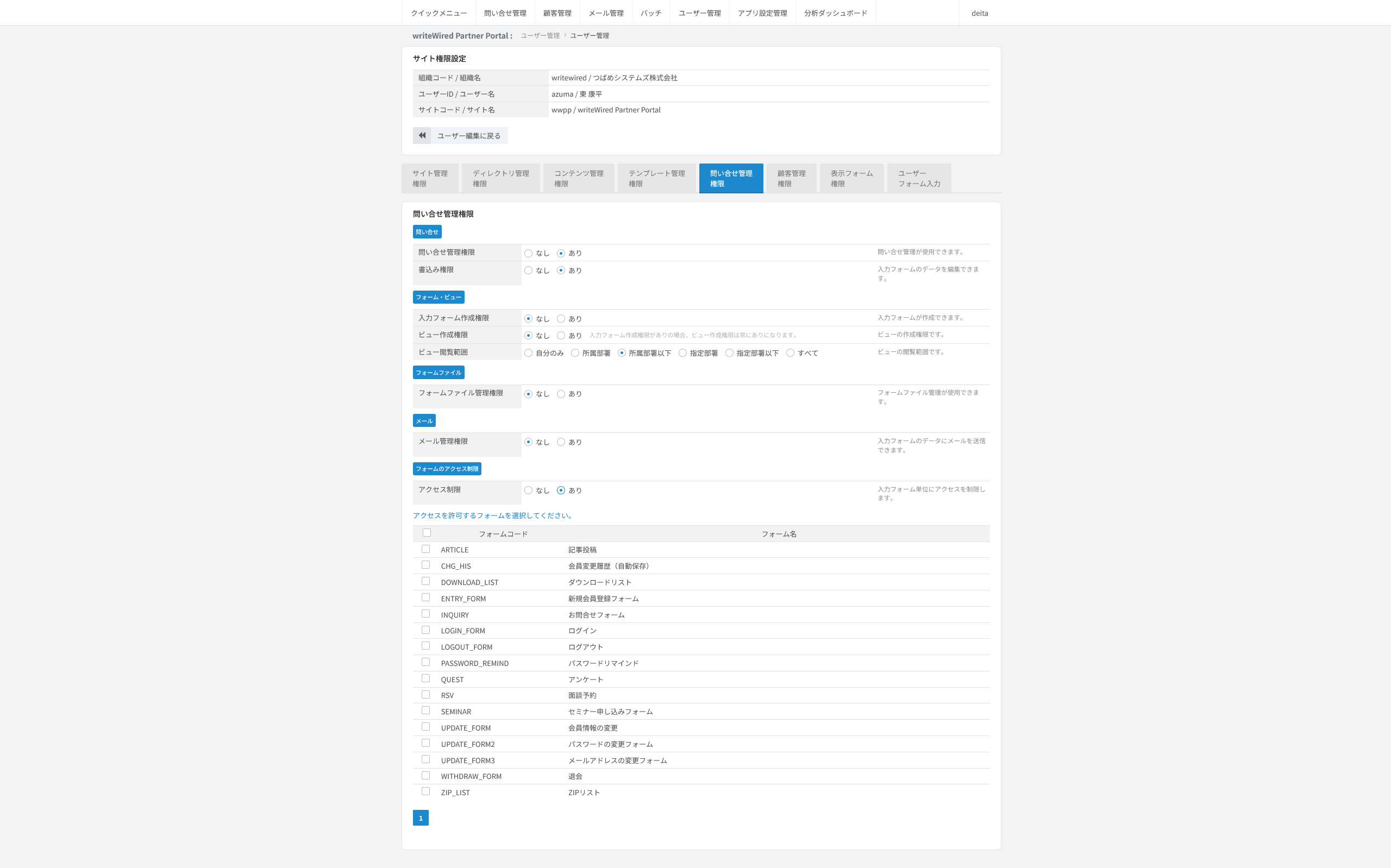Click the フォーム名 column header
This screenshot has width=1391, height=868.
pyautogui.click(x=779, y=534)
